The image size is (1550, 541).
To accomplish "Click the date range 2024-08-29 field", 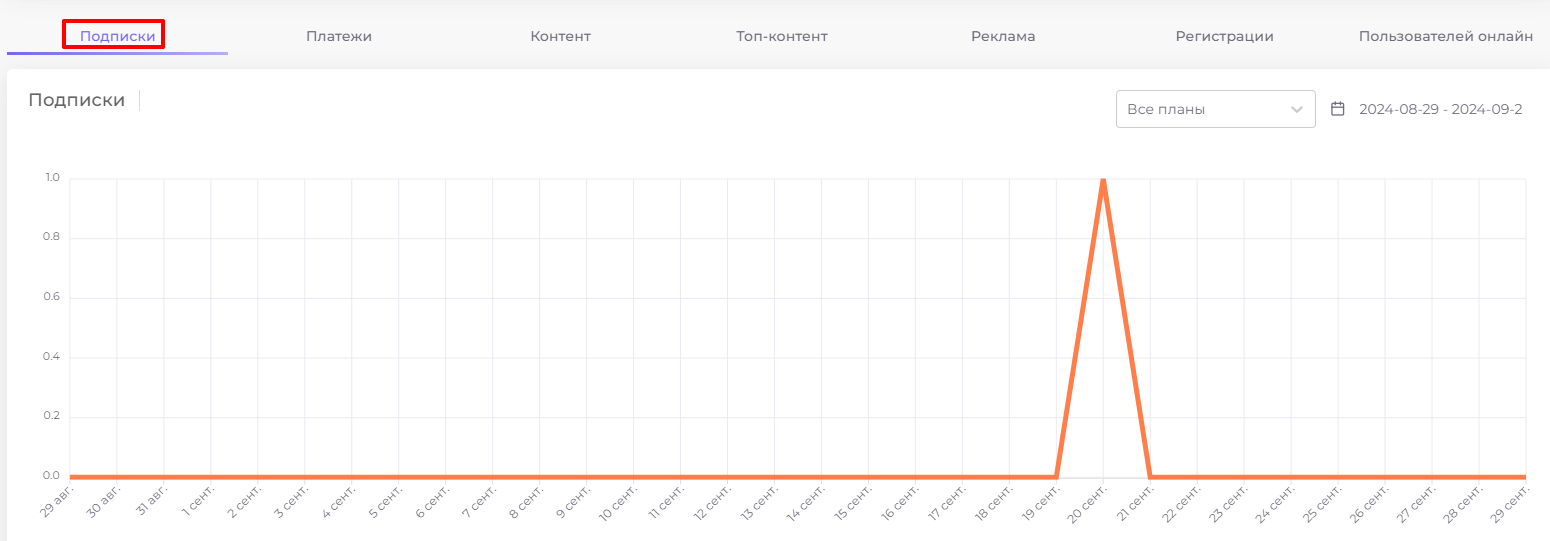I will click(1440, 109).
